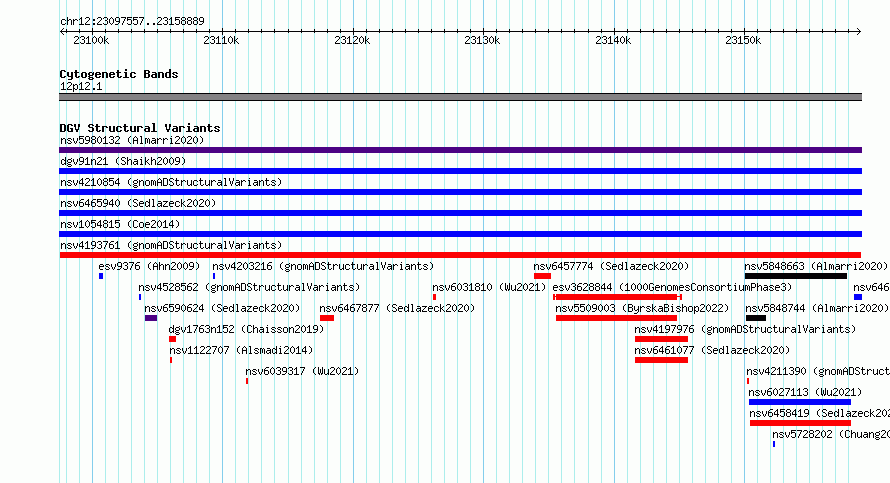Viewport: 890px width, 483px height.
Task: Select the blue nsv1054815 variant bar
Action: point(460,234)
